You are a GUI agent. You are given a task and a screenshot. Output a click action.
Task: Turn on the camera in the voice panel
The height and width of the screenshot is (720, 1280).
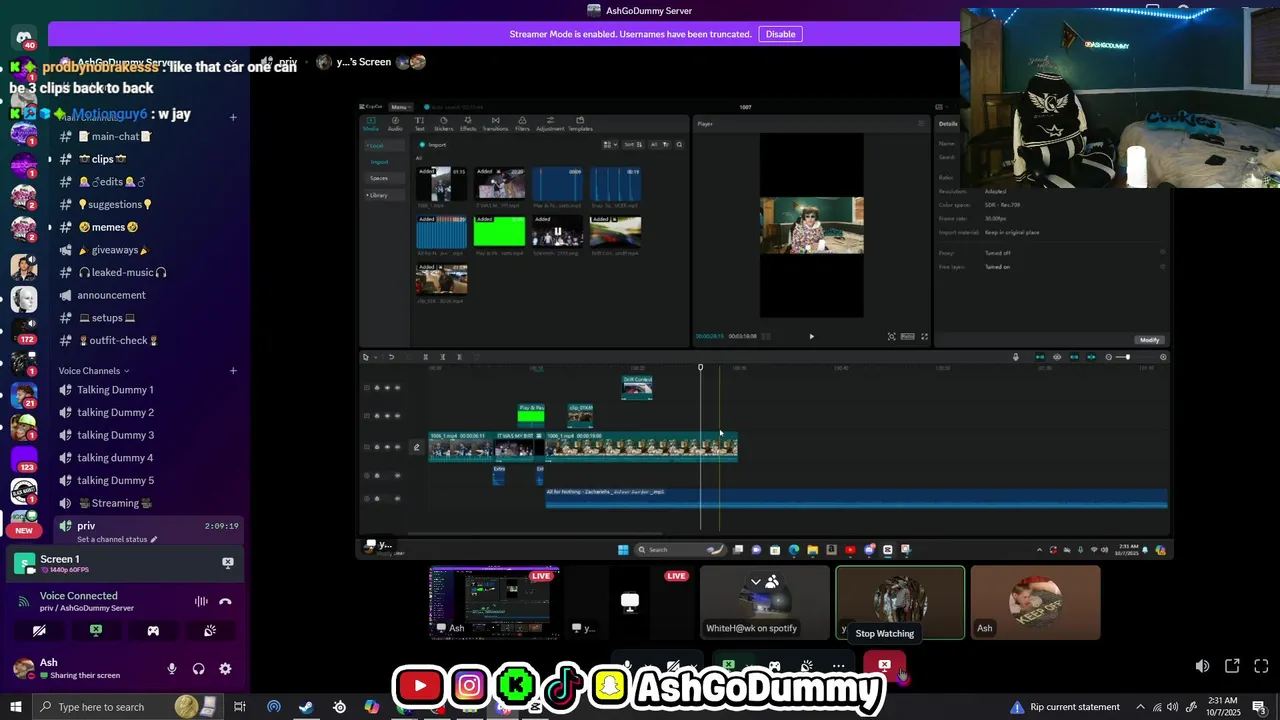(39, 631)
